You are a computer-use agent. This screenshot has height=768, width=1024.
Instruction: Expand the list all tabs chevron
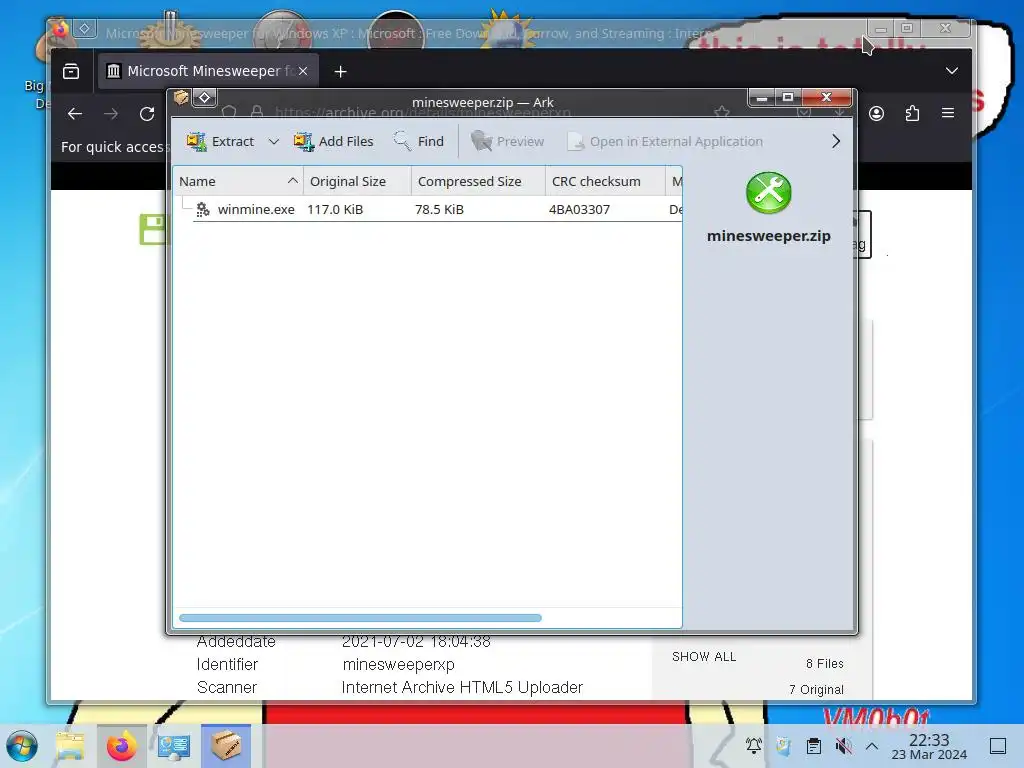click(x=952, y=71)
